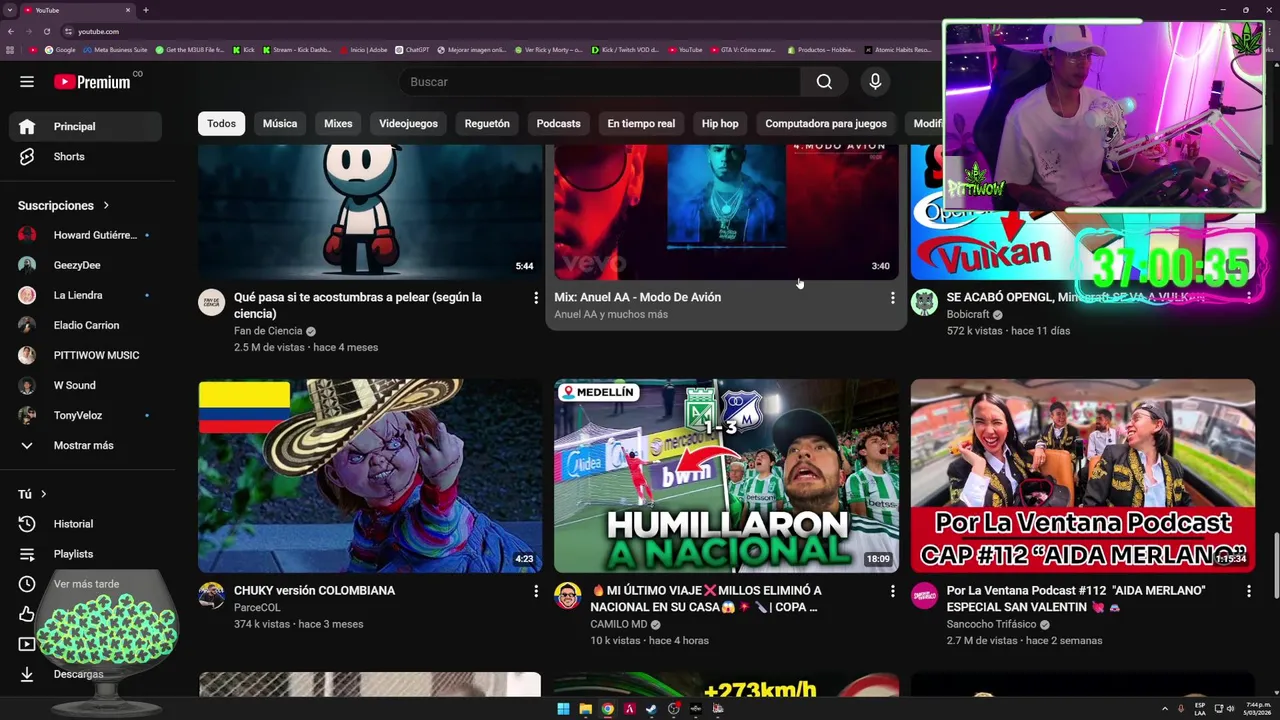Open a new browser tab
The height and width of the screenshot is (720, 1280).
146,10
